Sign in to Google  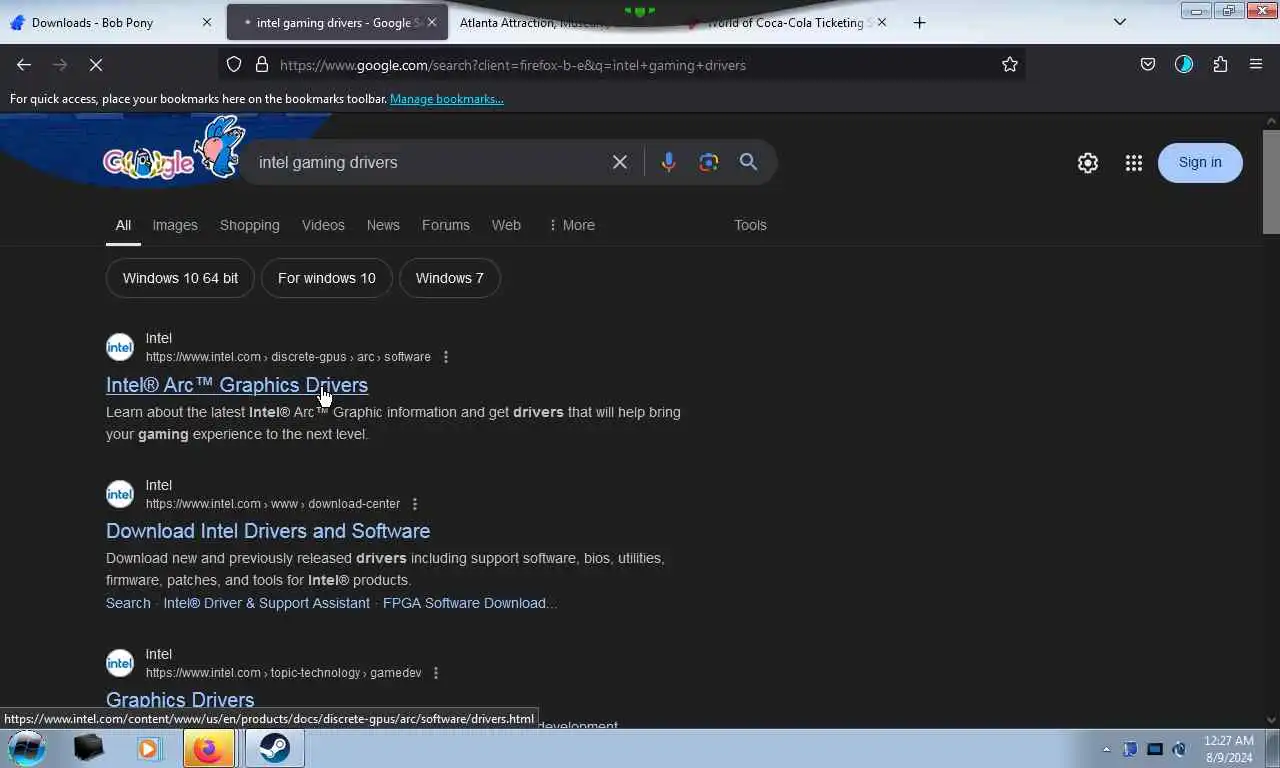click(1200, 163)
